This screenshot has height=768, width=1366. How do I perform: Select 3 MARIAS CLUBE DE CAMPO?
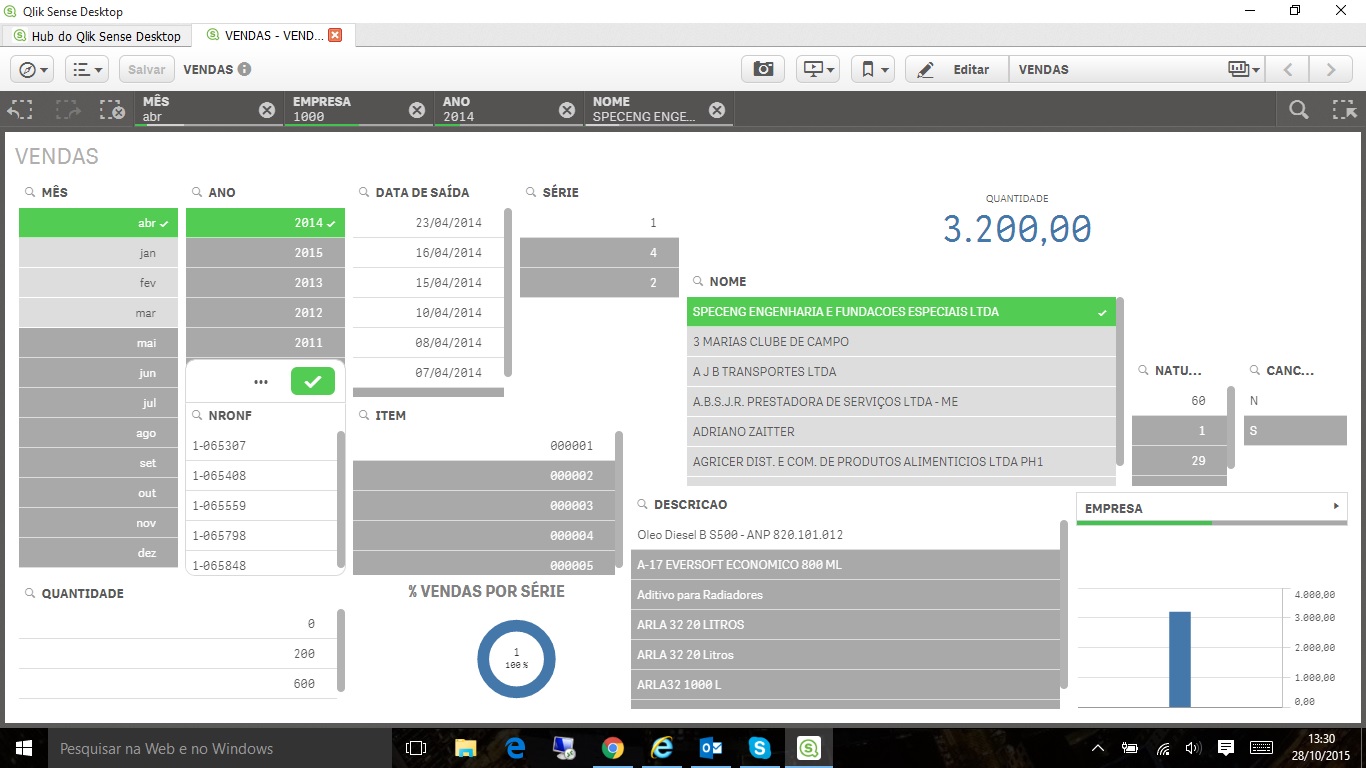click(901, 342)
